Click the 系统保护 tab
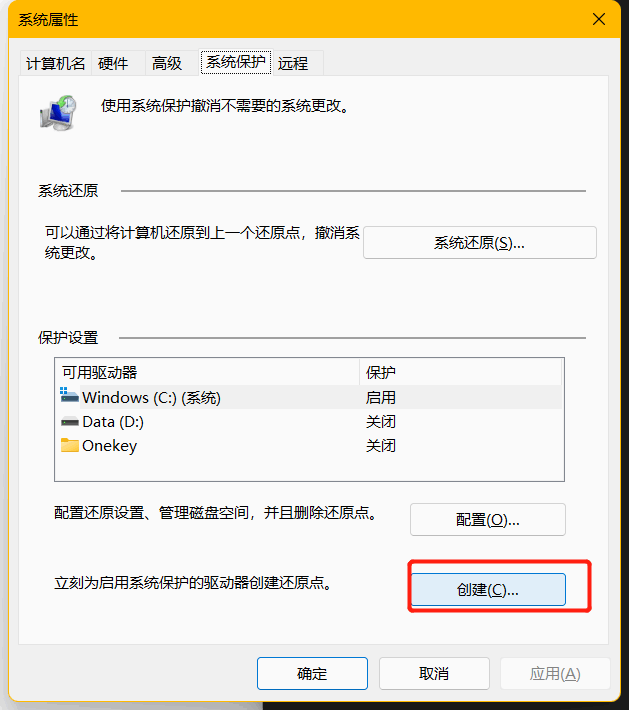The width and height of the screenshot is (629, 710). [235, 62]
